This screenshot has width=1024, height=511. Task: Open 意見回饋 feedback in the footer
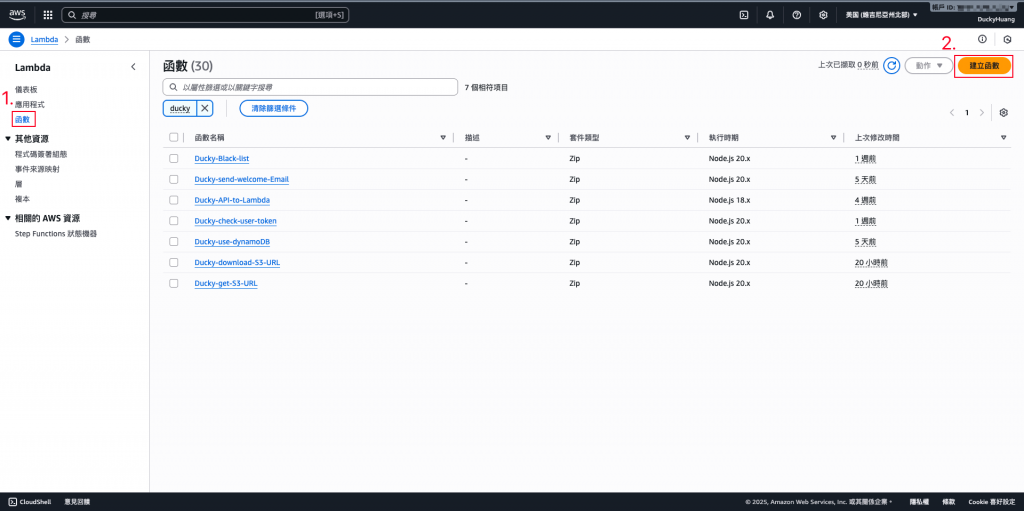click(77, 502)
